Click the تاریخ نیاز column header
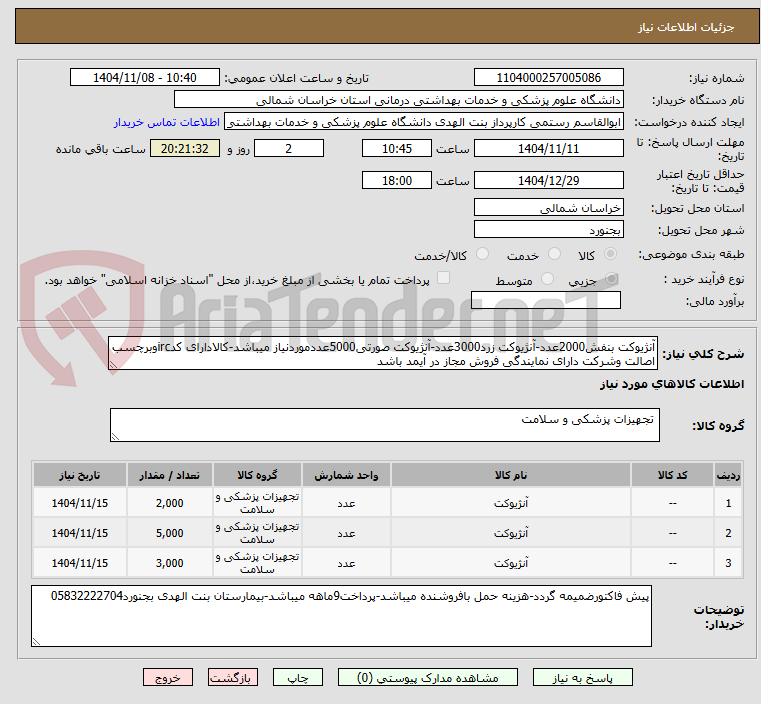 click(80, 475)
